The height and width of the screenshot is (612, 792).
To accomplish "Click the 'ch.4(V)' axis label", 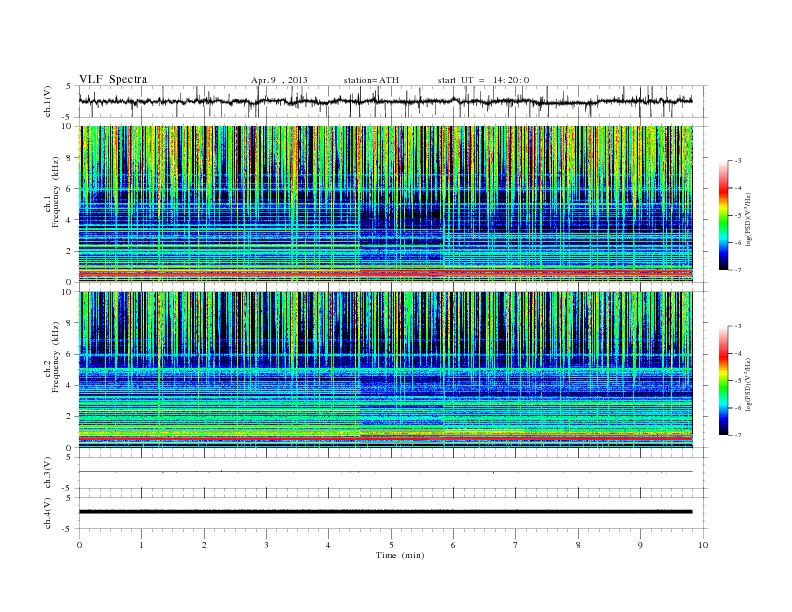I will click(x=48, y=513).
